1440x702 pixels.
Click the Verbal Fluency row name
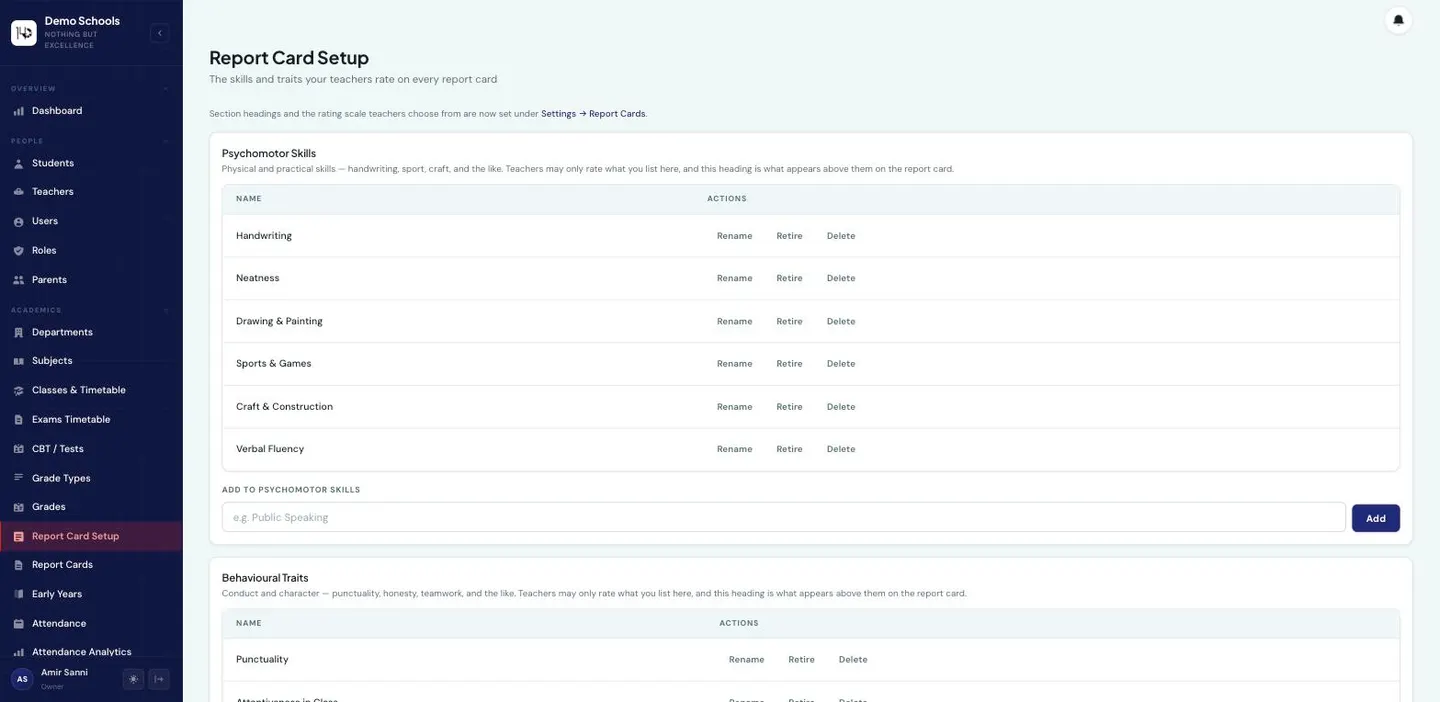(x=270, y=449)
